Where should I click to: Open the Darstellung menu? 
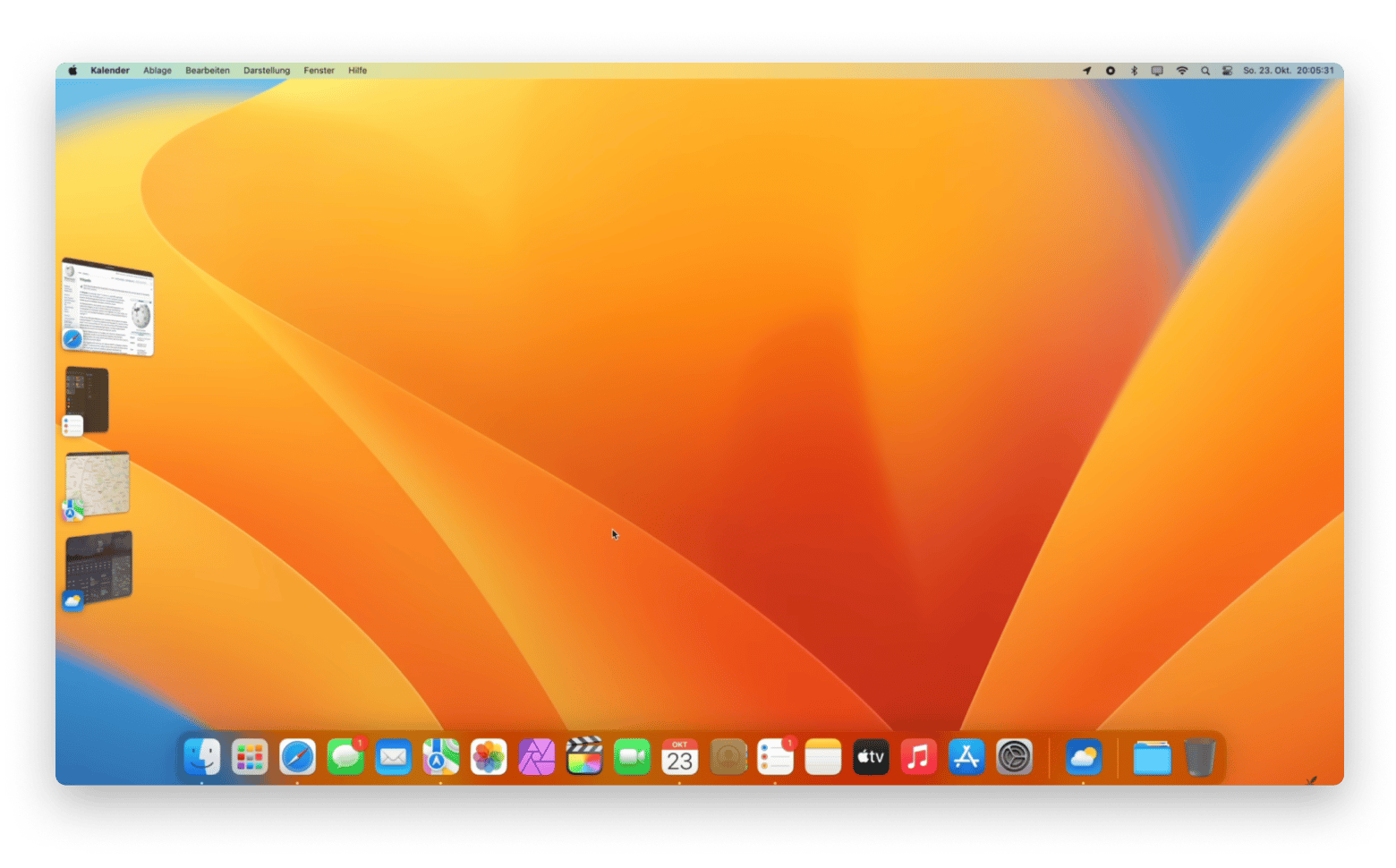(267, 71)
